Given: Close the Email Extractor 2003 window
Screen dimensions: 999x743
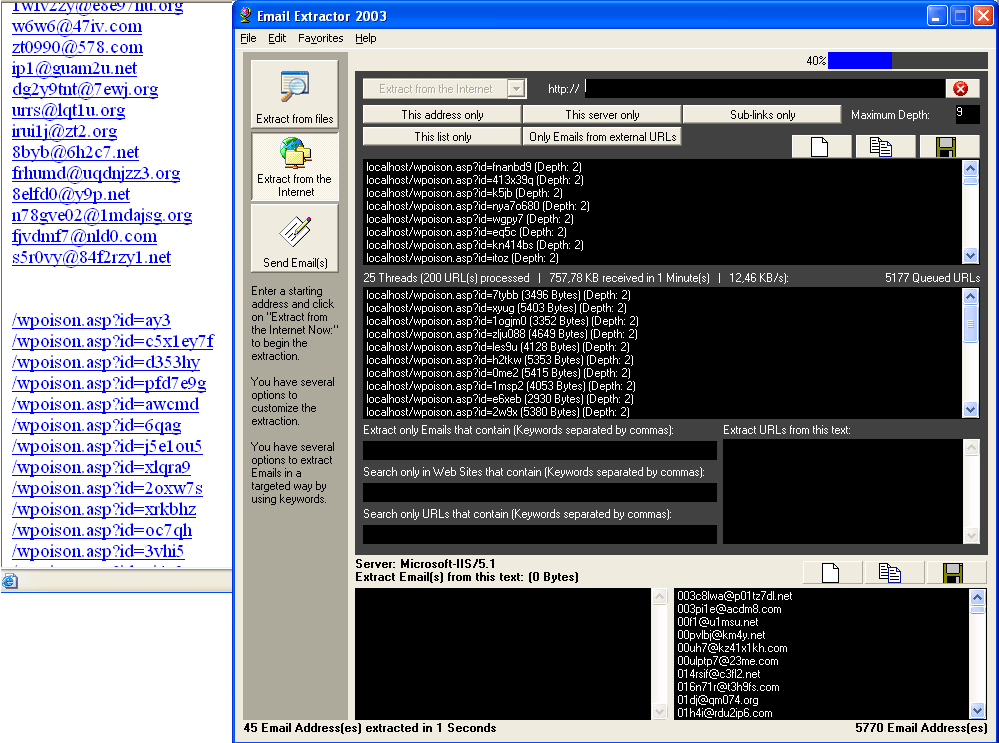Looking at the screenshot, I should coord(983,16).
